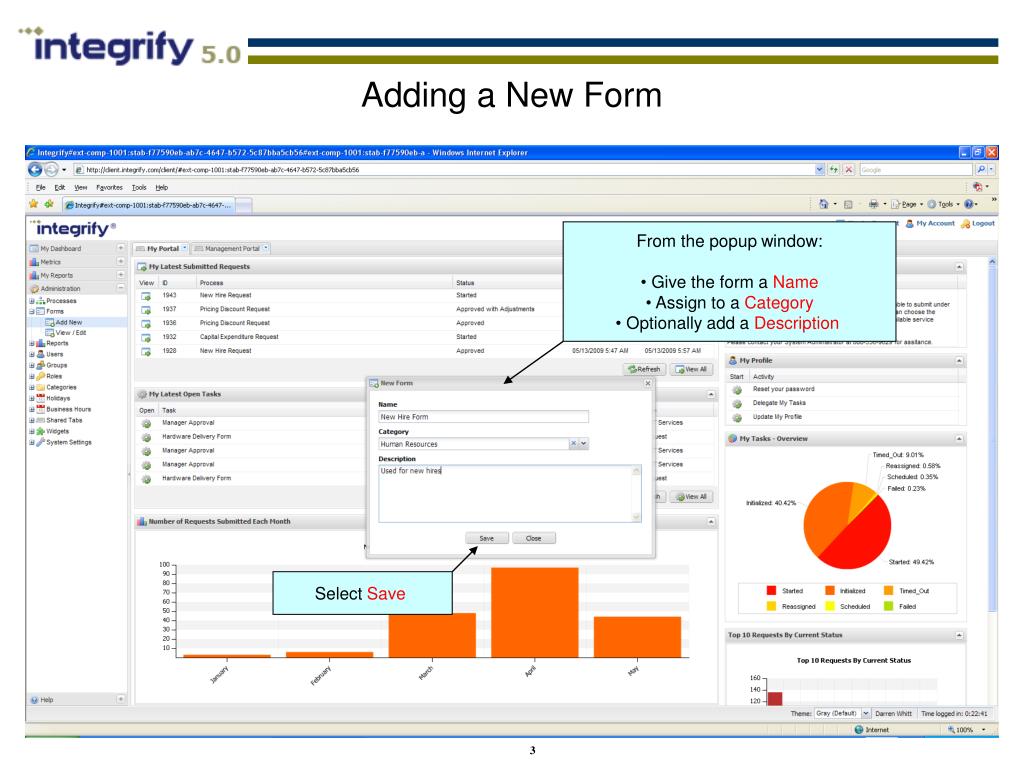Viewport: 1024px width, 768px height.
Task: Click the red Started legend swatch
Action: click(x=771, y=591)
